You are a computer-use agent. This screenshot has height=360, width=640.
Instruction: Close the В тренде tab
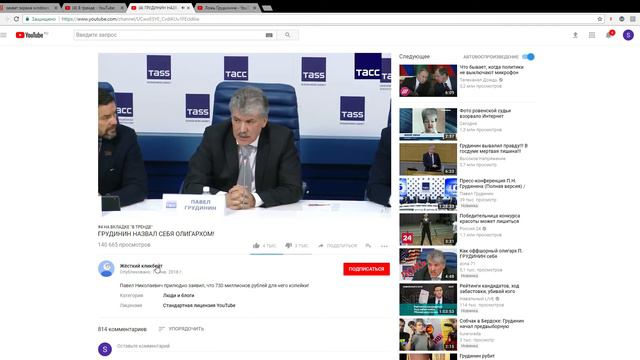pyautogui.click(x=122, y=8)
